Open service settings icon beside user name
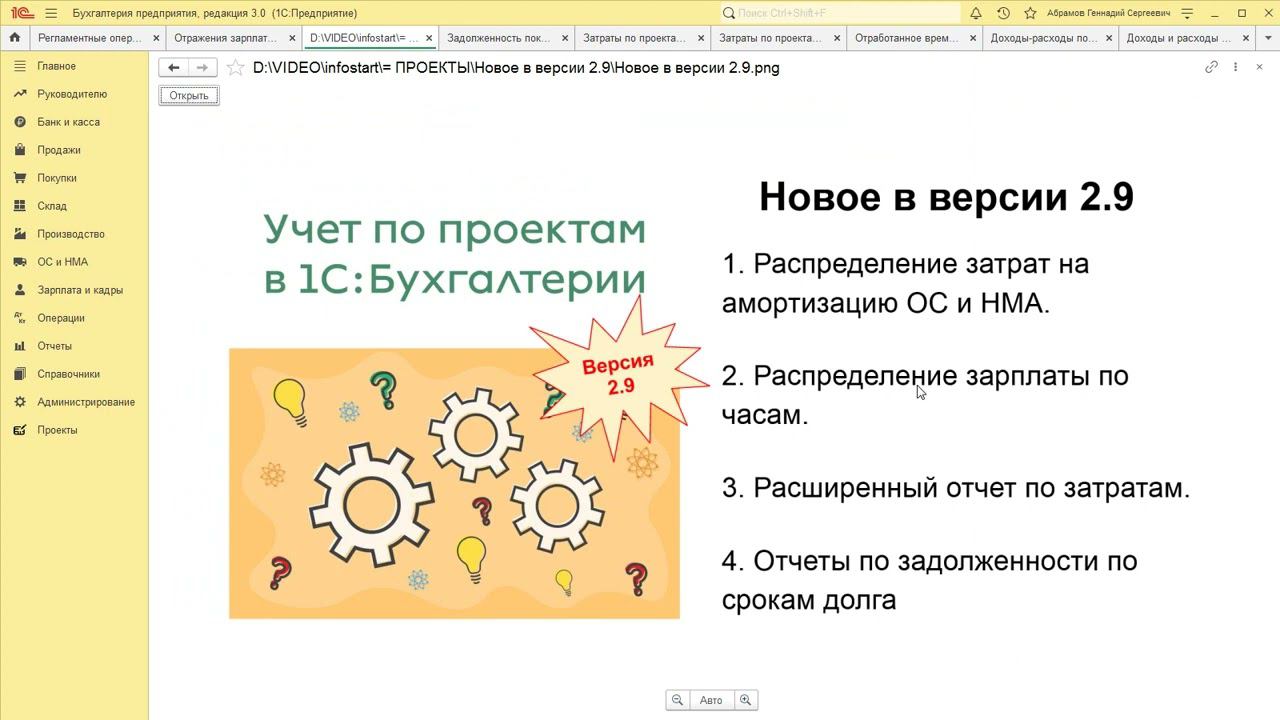 [x=1187, y=13]
